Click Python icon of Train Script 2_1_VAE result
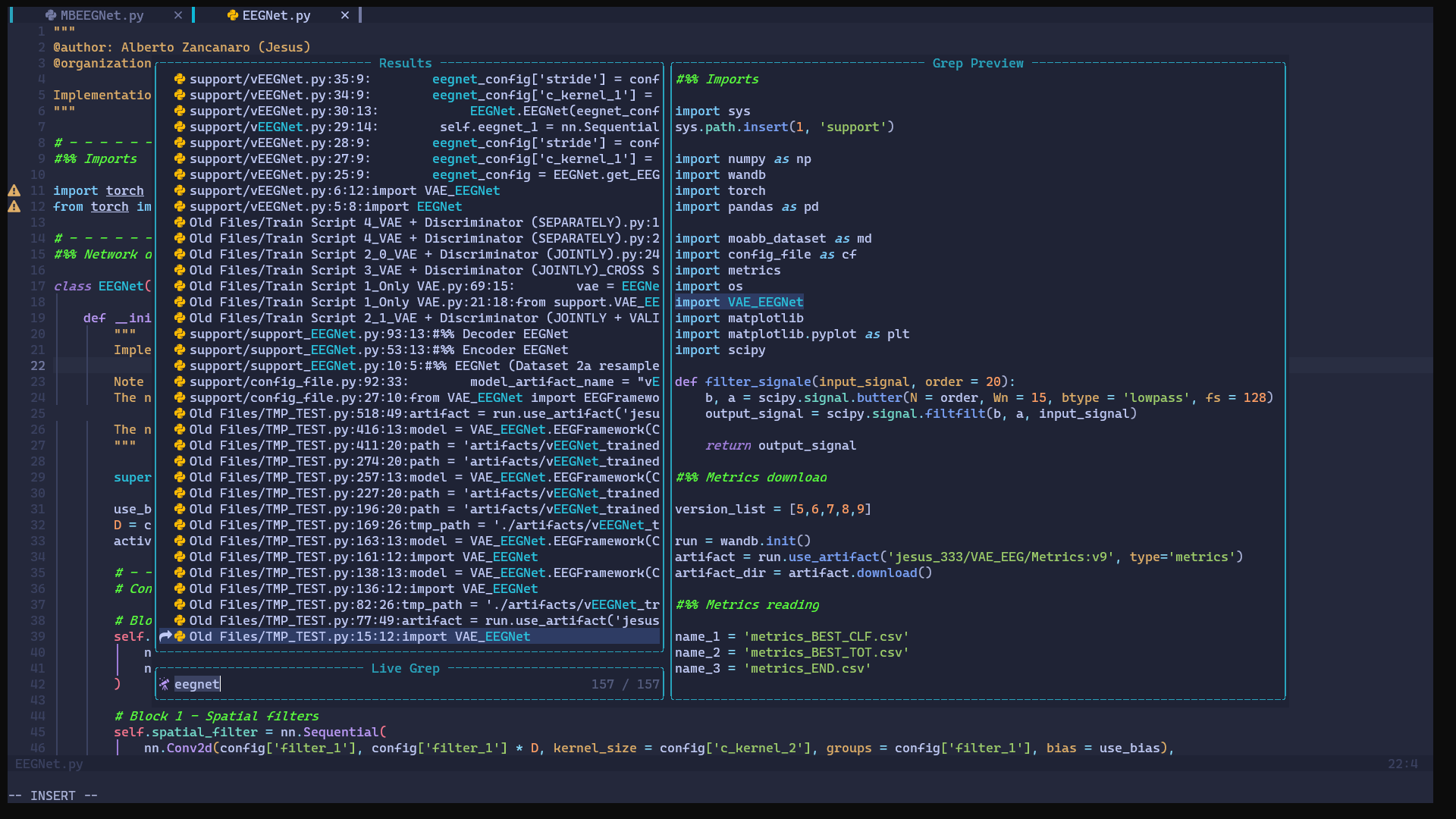The image size is (1456, 819). pyautogui.click(x=180, y=318)
